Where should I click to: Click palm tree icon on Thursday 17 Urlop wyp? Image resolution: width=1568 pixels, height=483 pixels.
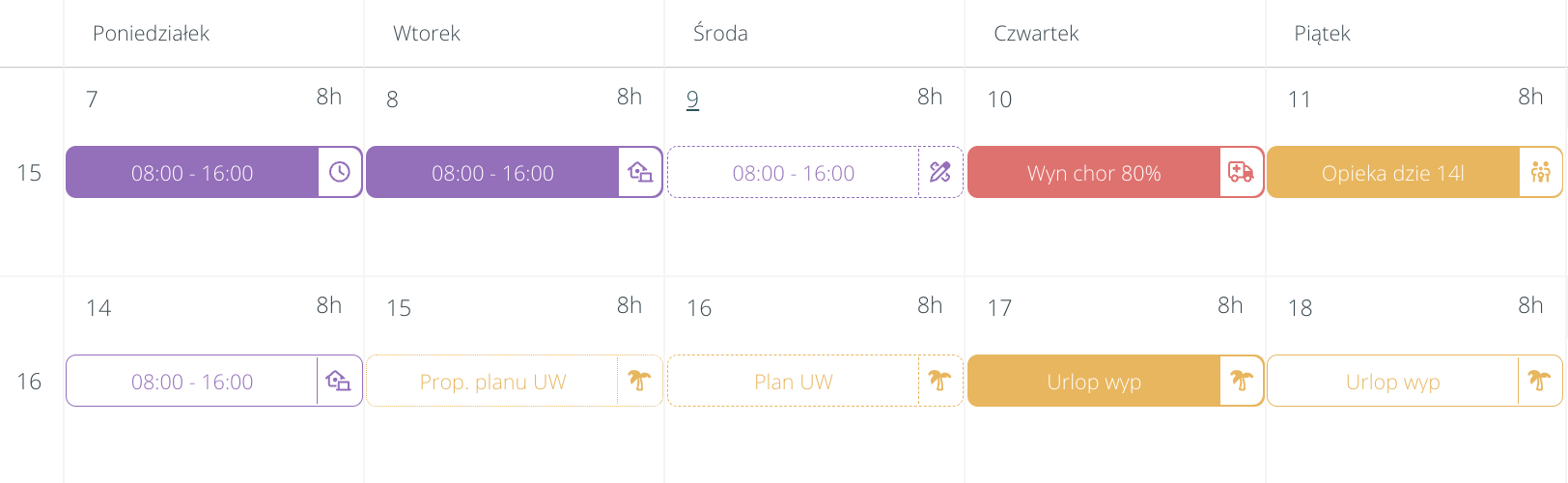1242,381
